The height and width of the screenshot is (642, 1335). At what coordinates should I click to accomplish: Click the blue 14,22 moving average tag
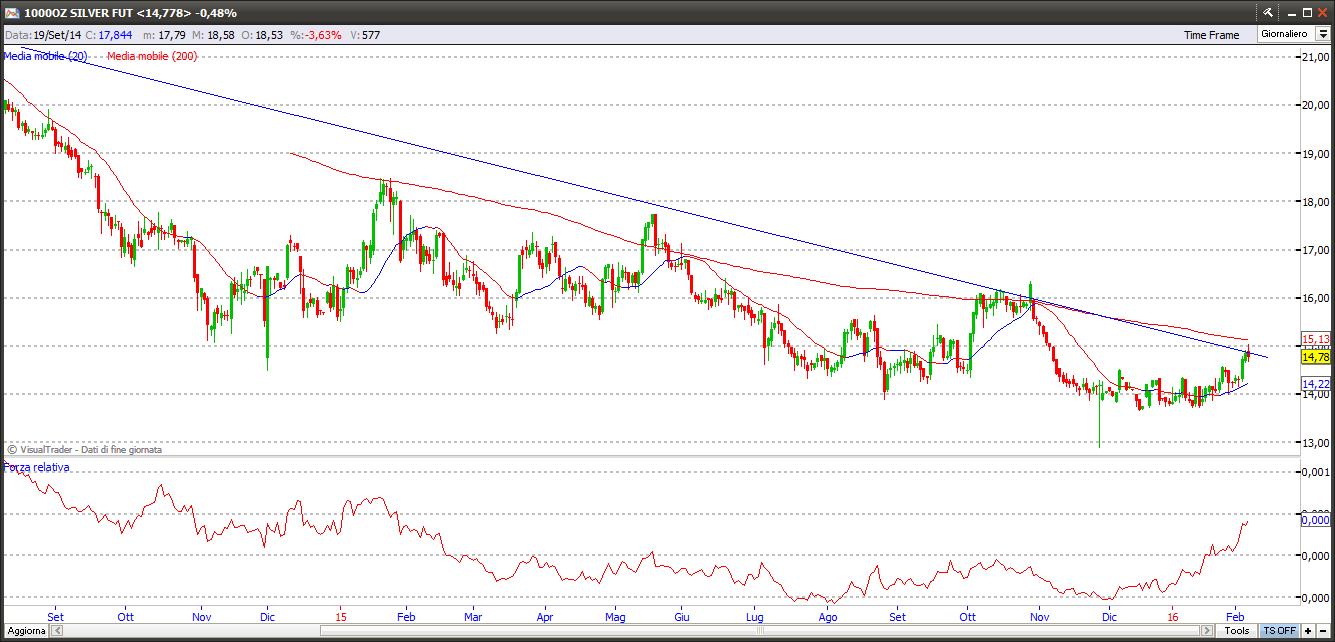pyautogui.click(x=1315, y=384)
